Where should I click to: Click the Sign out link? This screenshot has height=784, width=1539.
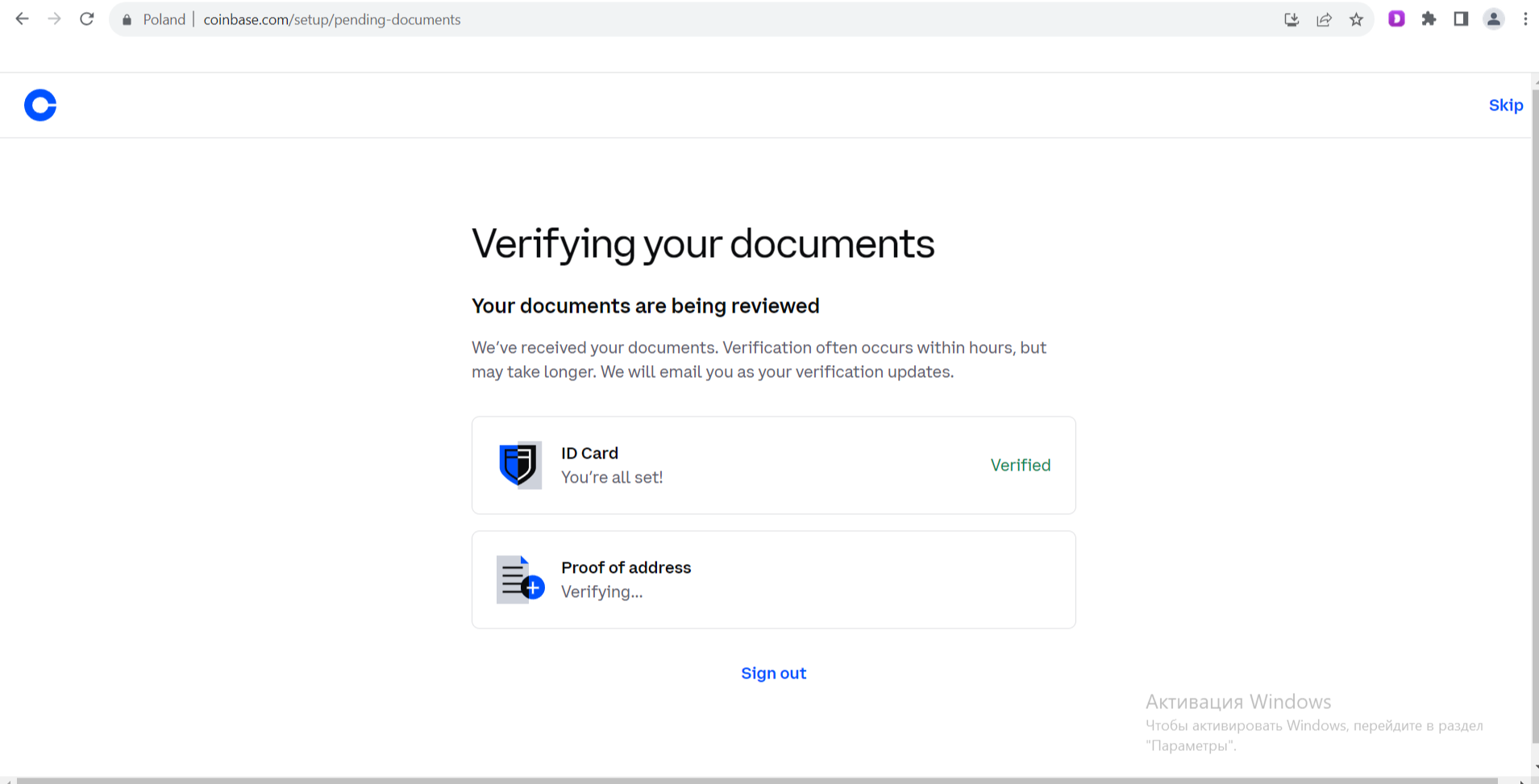click(773, 673)
